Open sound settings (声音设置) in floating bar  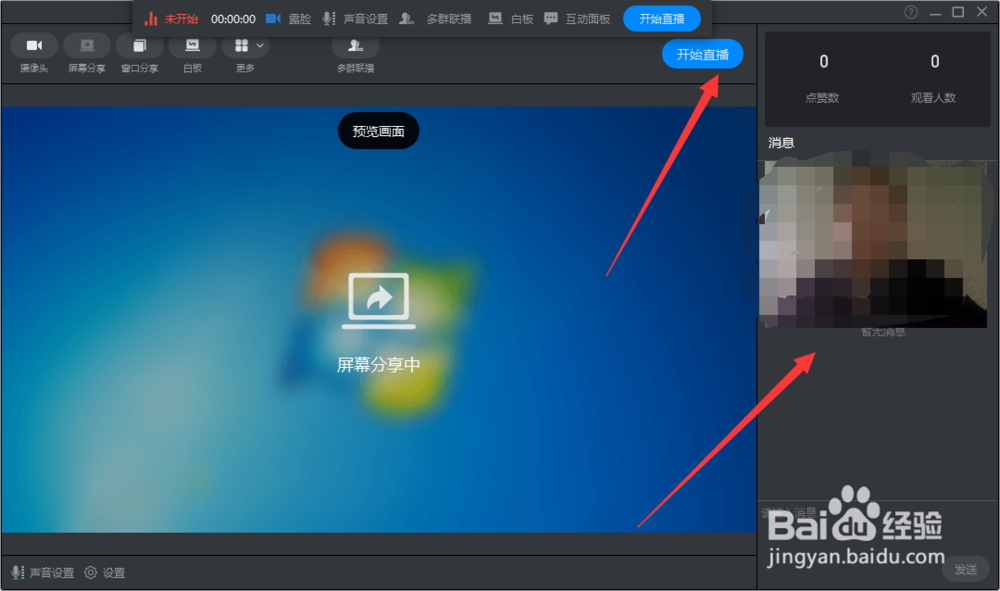point(355,19)
